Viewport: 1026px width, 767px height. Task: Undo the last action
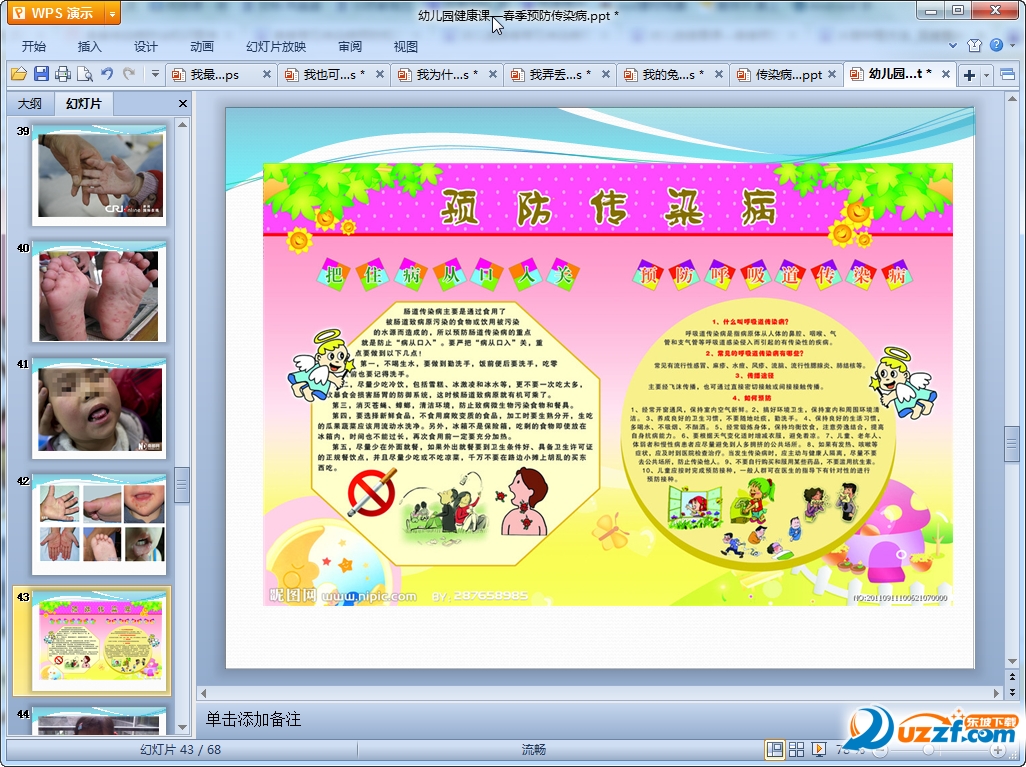pyautogui.click(x=107, y=74)
